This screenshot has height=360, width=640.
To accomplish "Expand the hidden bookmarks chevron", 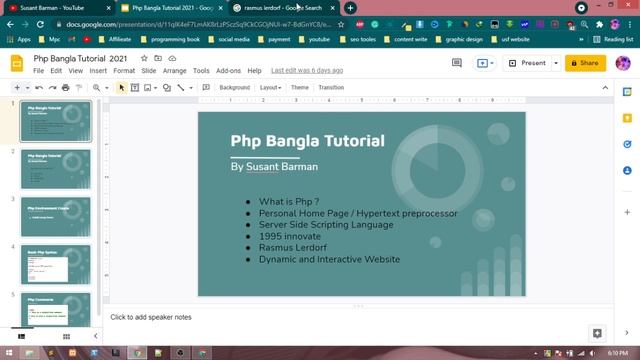I will [x=581, y=40].
